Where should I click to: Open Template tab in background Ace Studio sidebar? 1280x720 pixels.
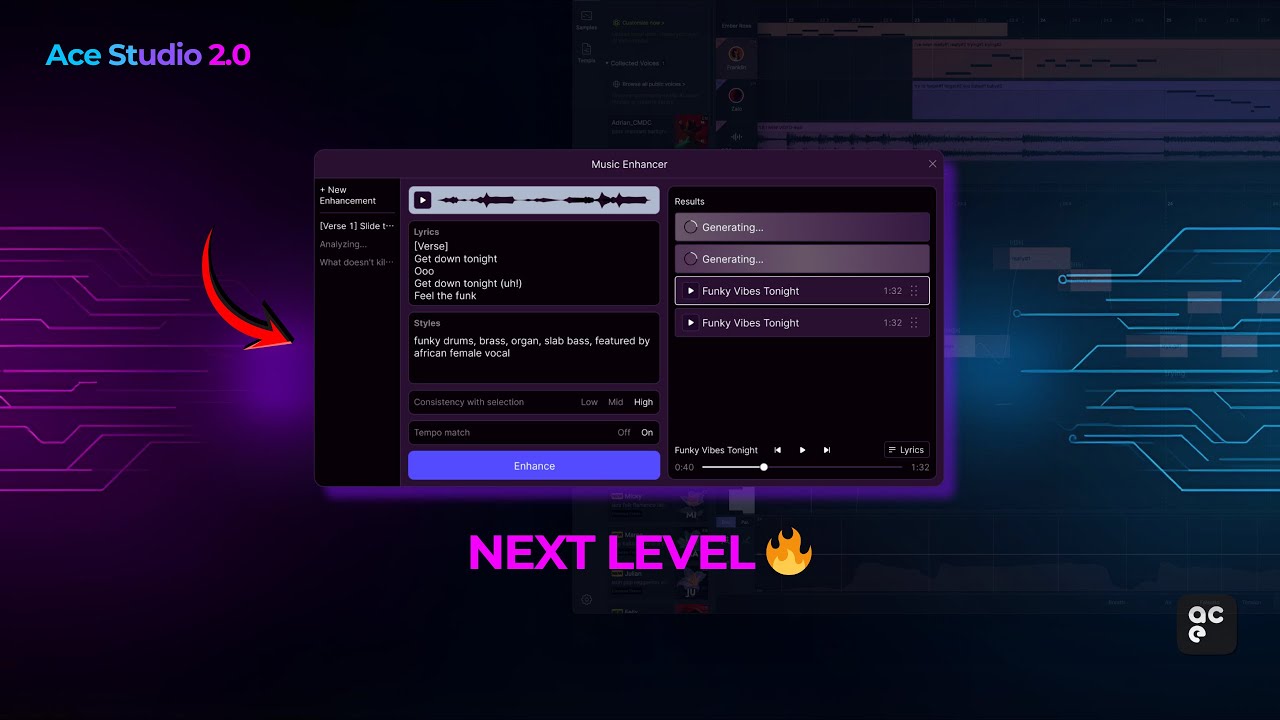point(586,53)
